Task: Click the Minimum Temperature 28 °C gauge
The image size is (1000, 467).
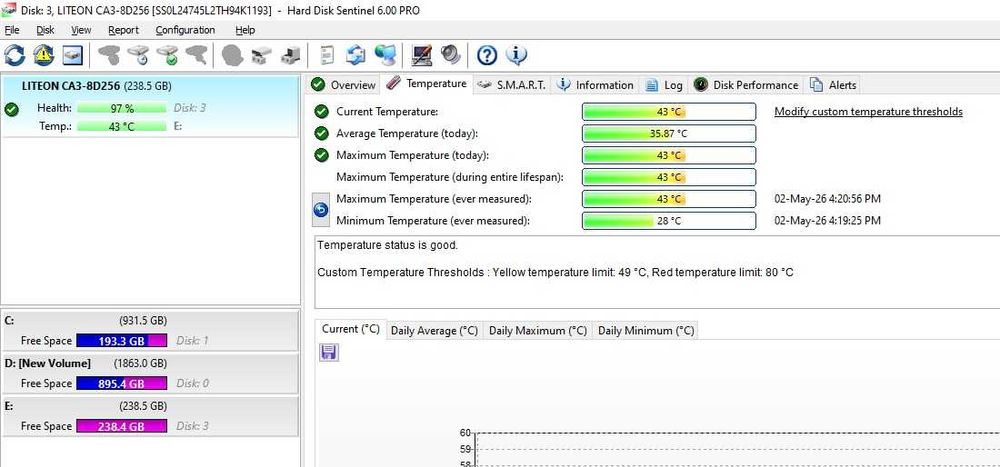Action: tap(669, 221)
